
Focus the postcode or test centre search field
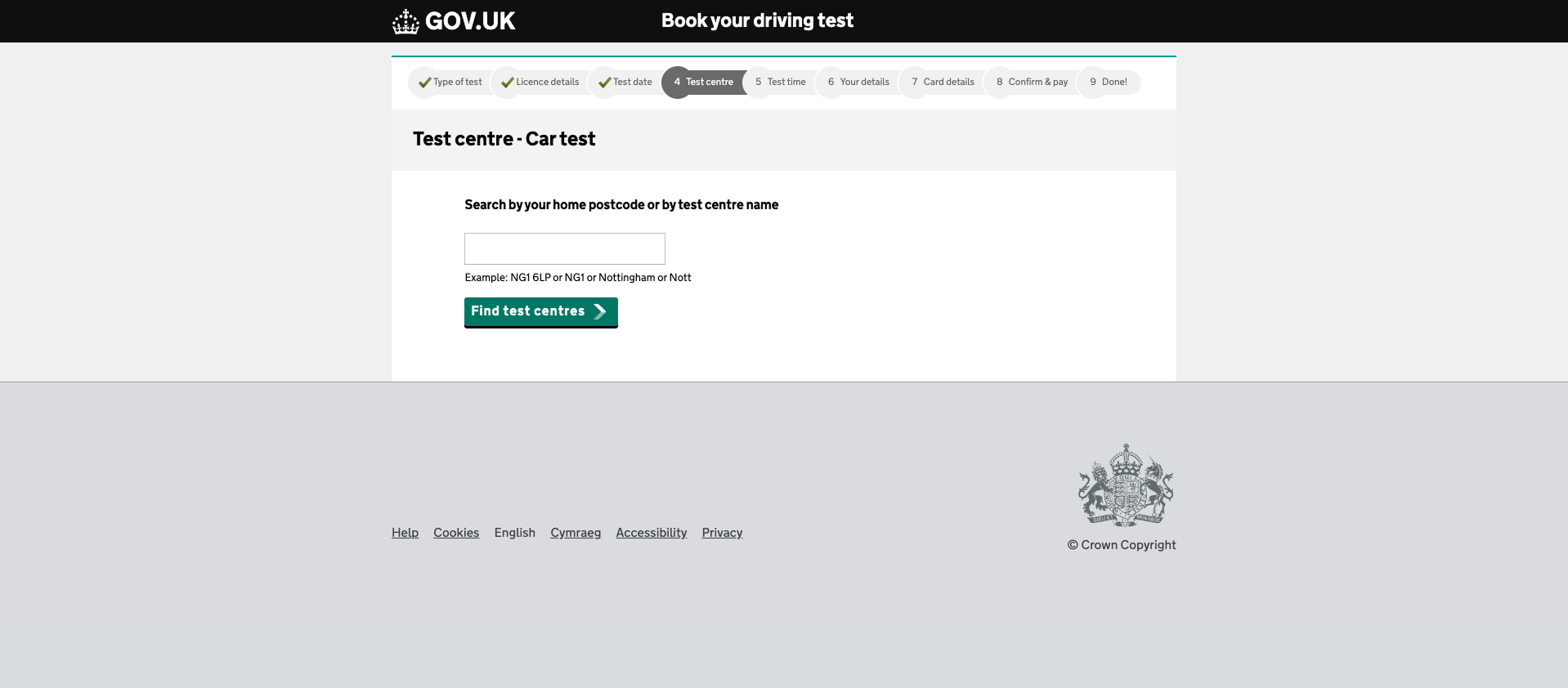point(564,248)
